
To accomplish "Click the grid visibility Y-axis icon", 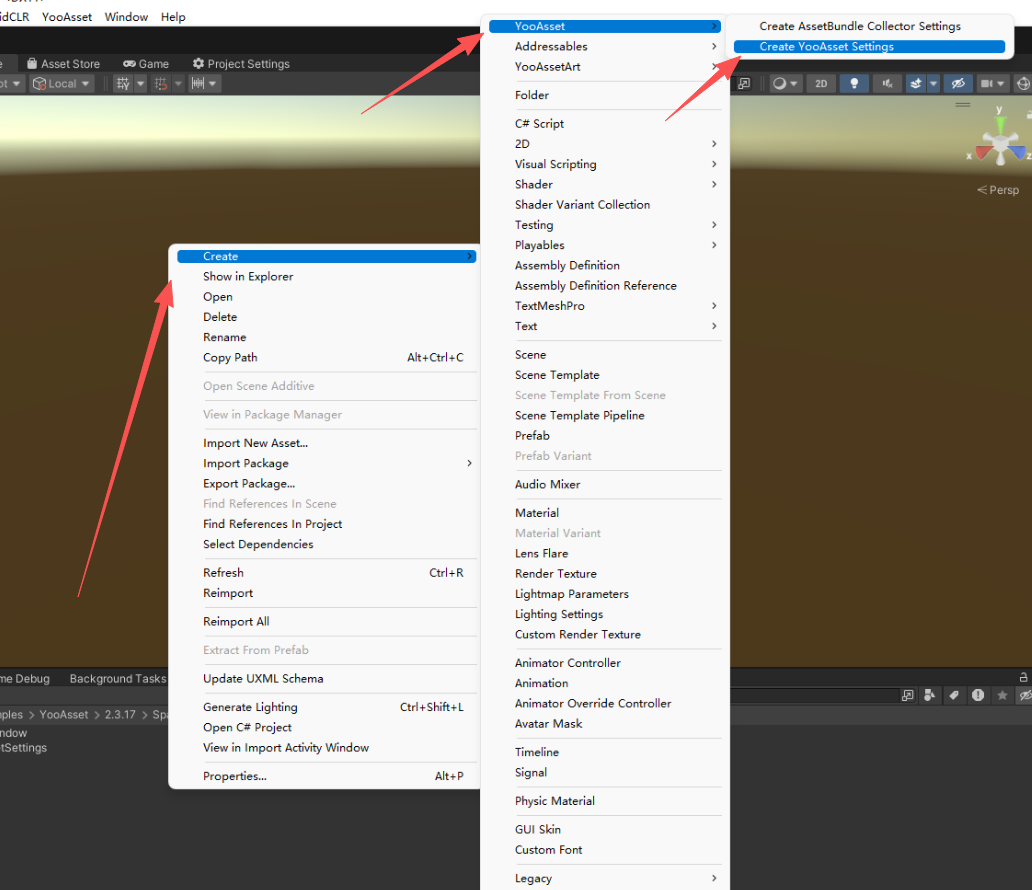I will point(123,84).
